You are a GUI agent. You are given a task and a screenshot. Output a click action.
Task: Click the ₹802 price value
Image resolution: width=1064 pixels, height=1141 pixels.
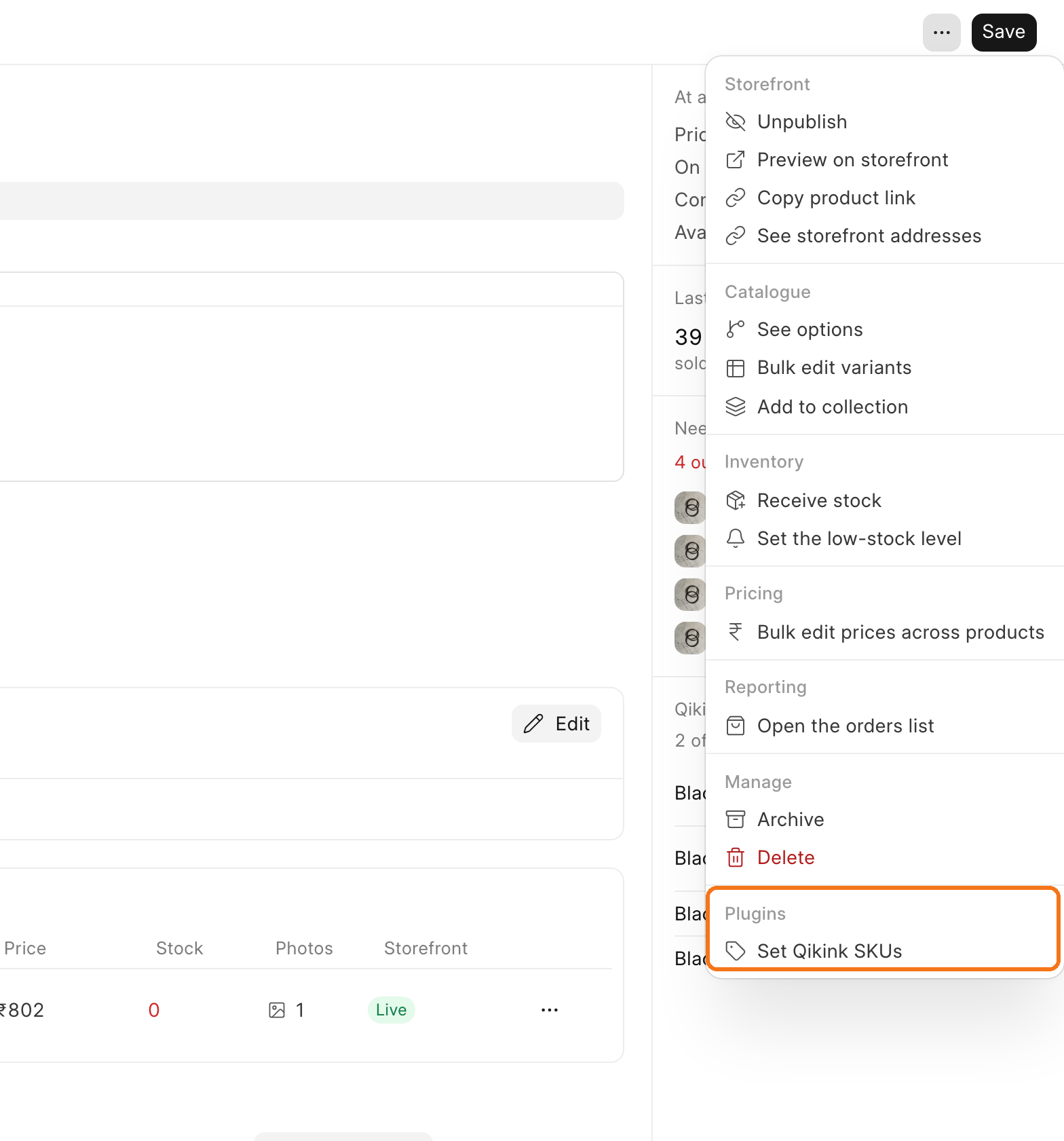pyautogui.click(x=22, y=1010)
